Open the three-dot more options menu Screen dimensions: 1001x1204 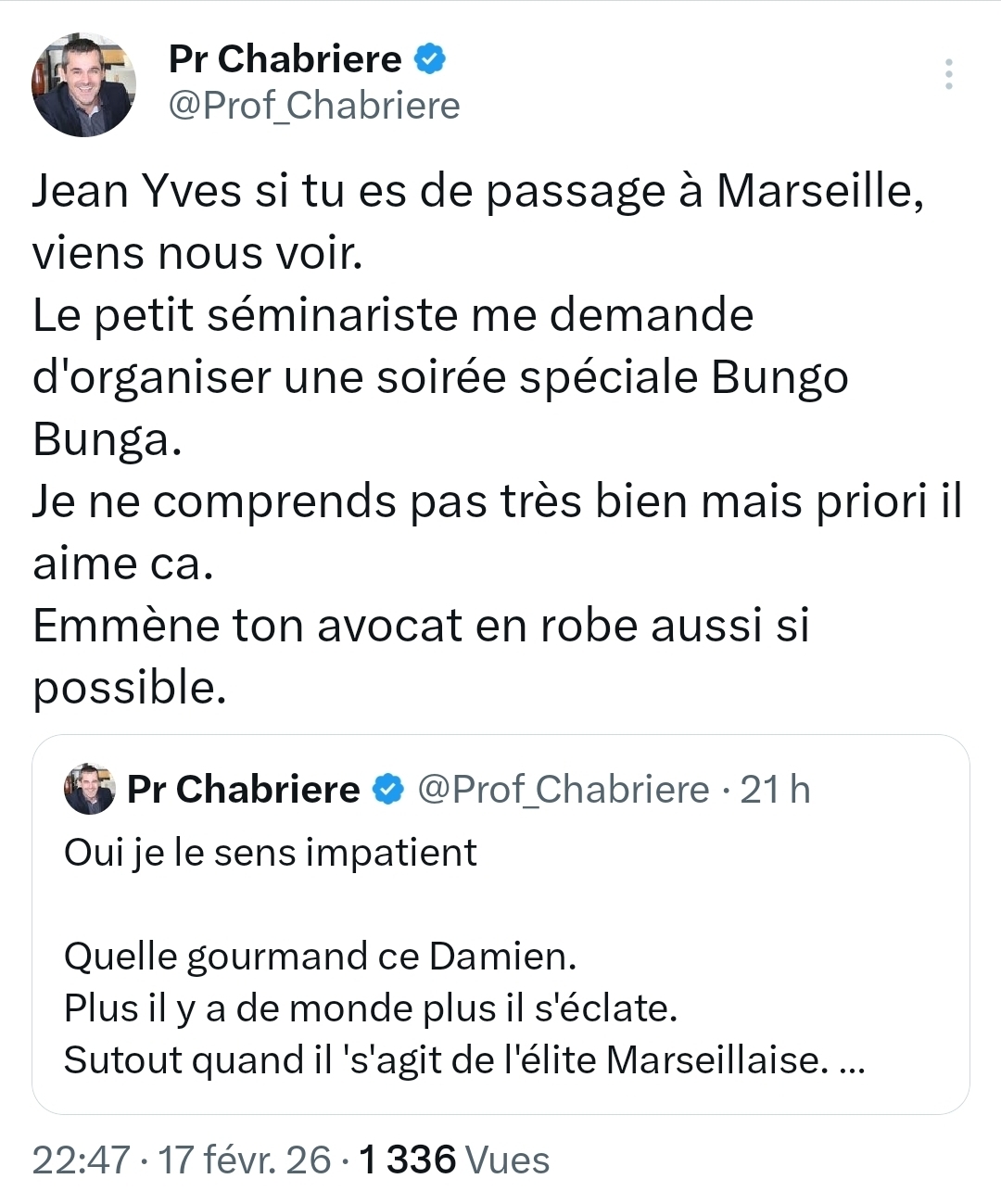pyautogui.click(x=948, y=74)
